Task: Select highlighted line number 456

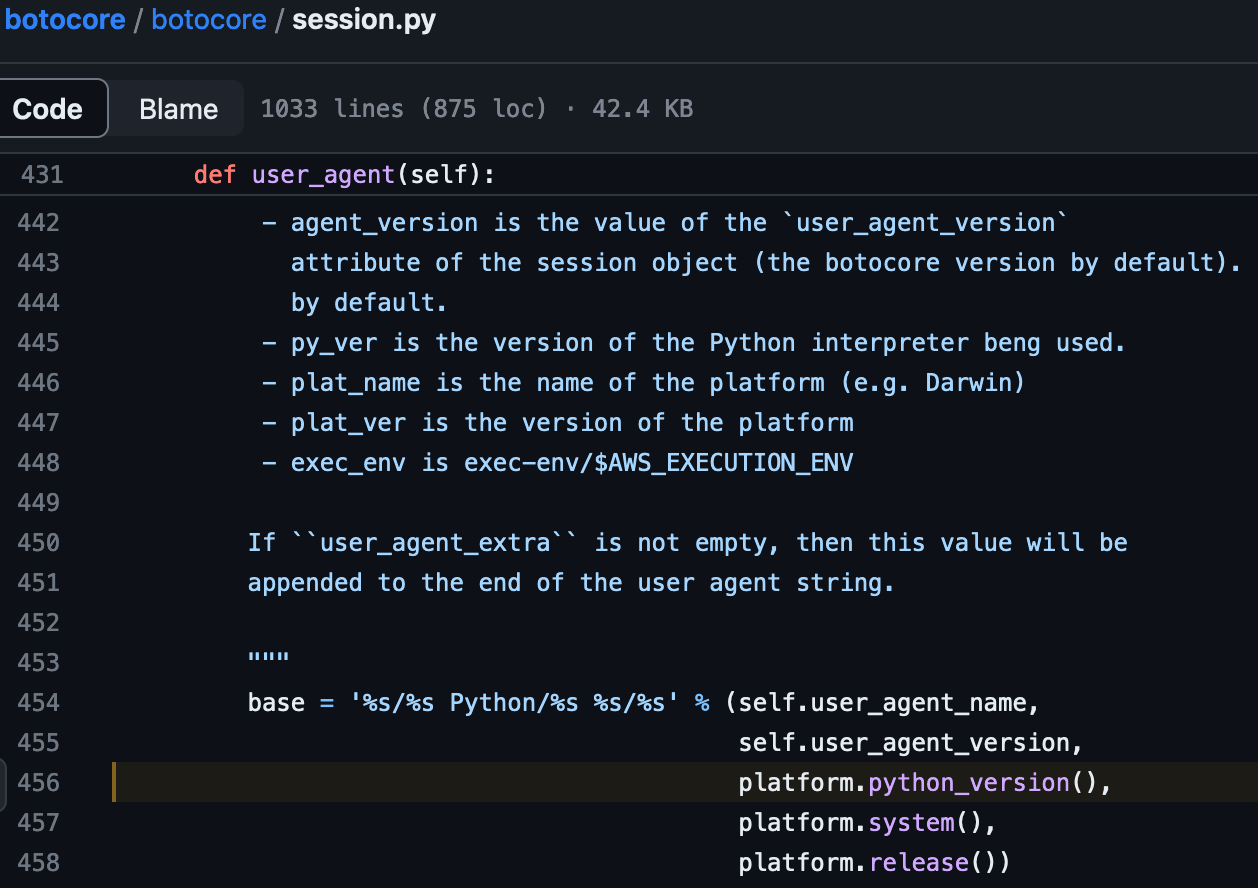Action: click(39, 782)
